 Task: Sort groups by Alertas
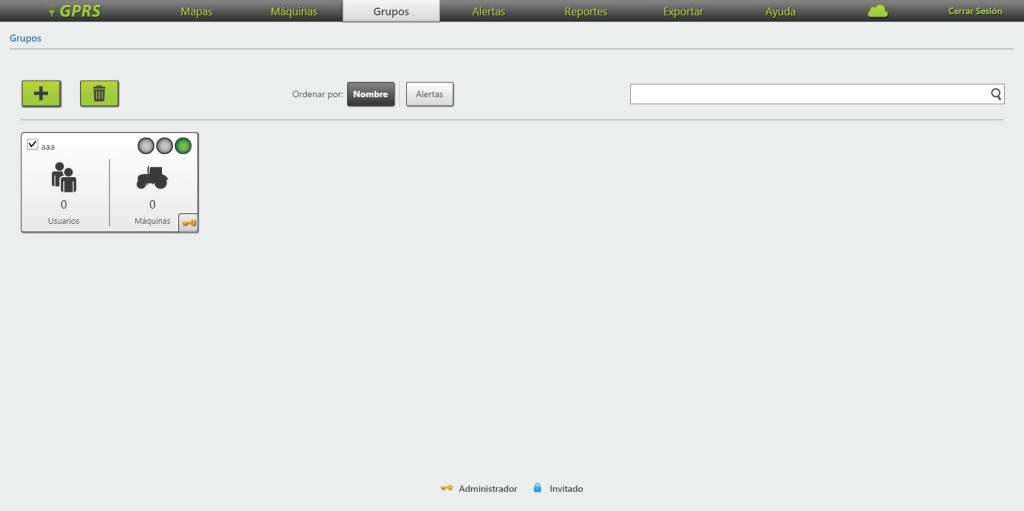(x=429, y=94)
